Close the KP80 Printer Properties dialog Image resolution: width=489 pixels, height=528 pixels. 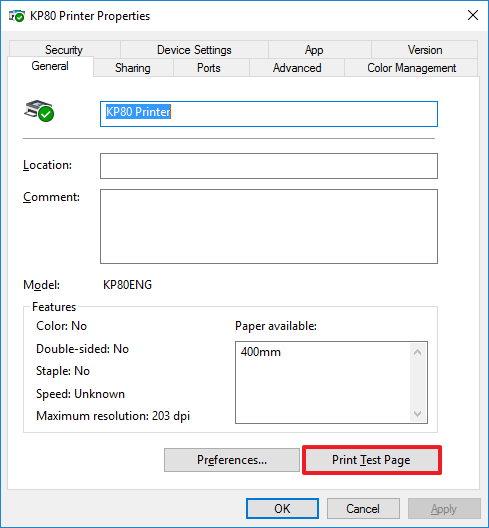coord(473,15)
